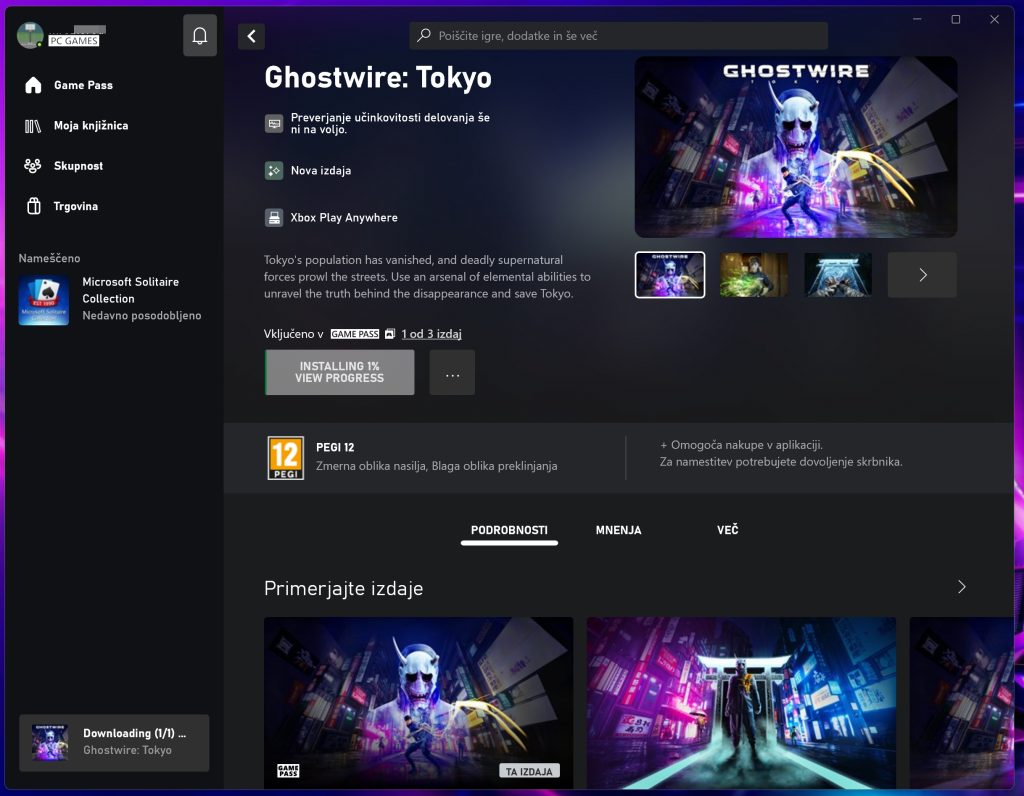Click the back arrow button
This screenshot has height=796, width=1024.
coord(251,36)
